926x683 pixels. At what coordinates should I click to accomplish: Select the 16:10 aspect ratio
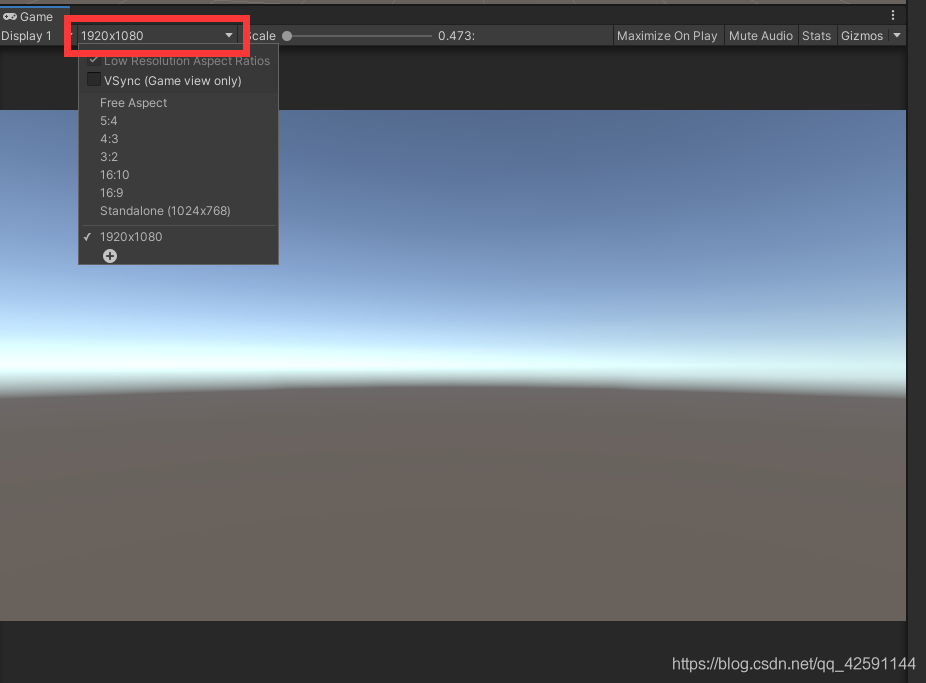[x=178, y=175]
